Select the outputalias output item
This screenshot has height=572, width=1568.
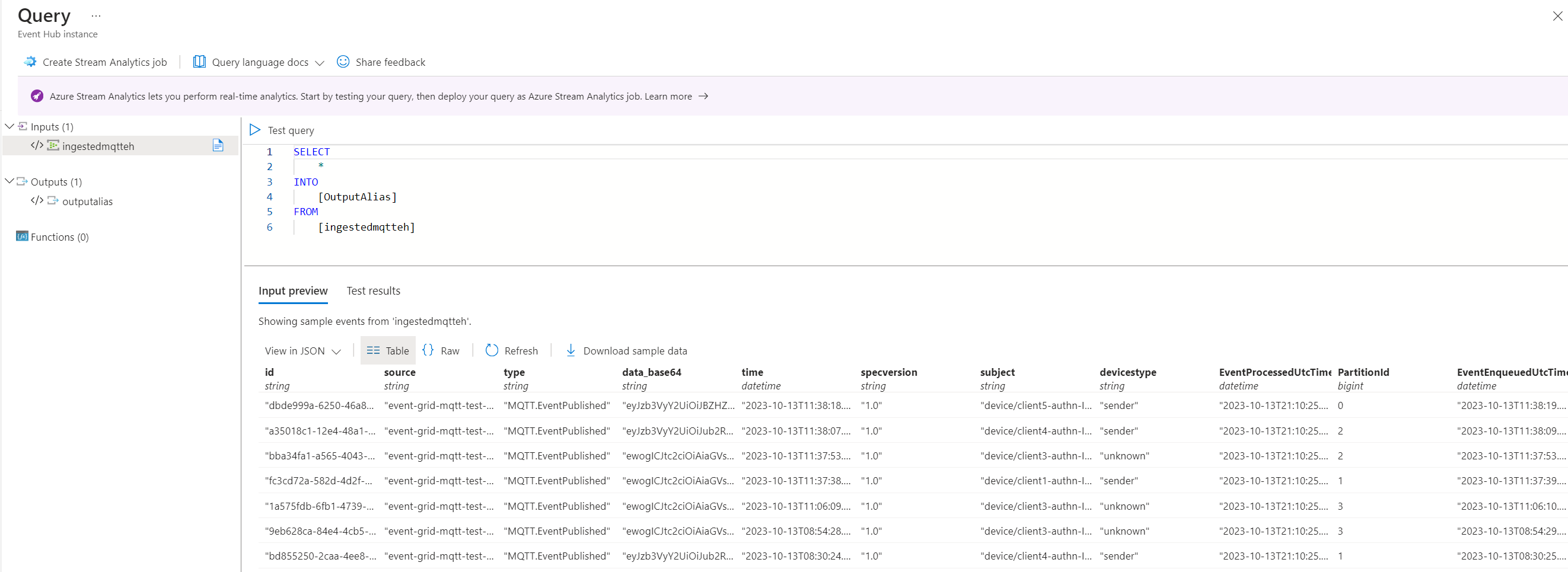tap(87, 202)
